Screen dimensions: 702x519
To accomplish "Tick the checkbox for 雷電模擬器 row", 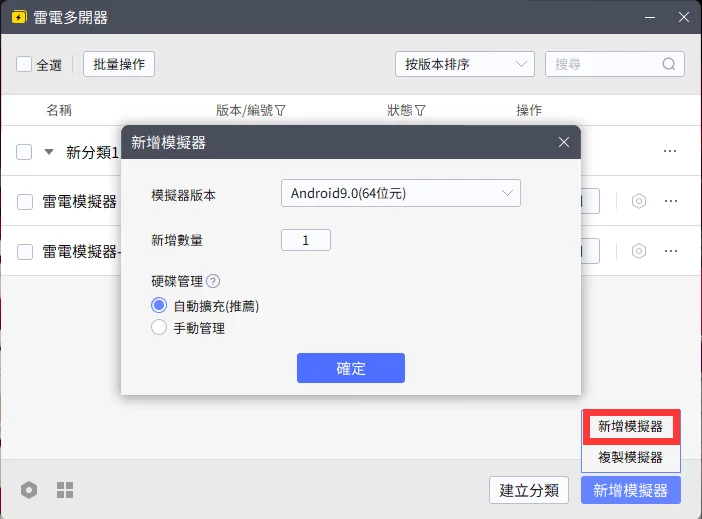I will (25, 202).
